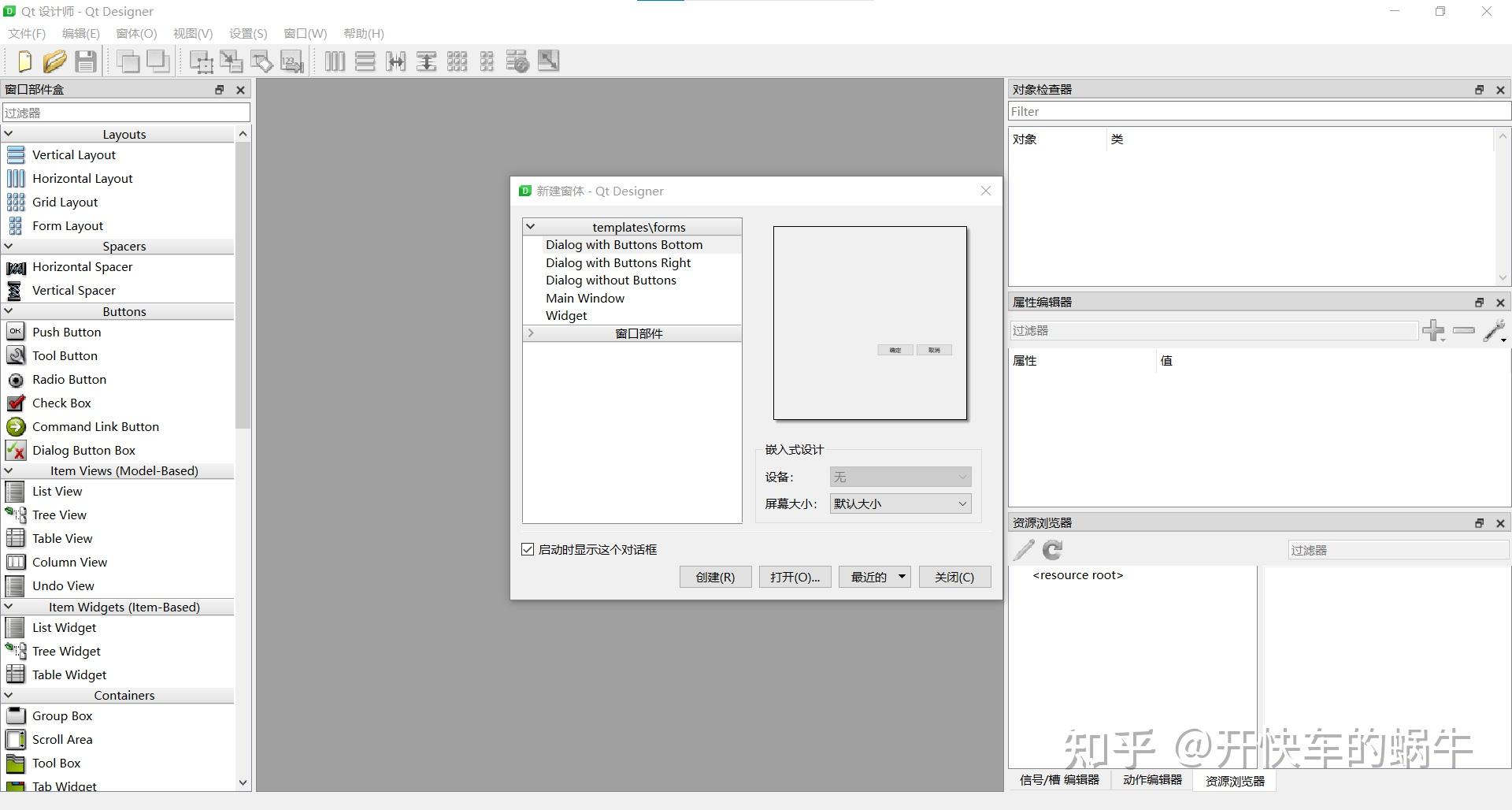
Task: Select the Edit Signals/Slots mode icon
Action: pos(231,61)
